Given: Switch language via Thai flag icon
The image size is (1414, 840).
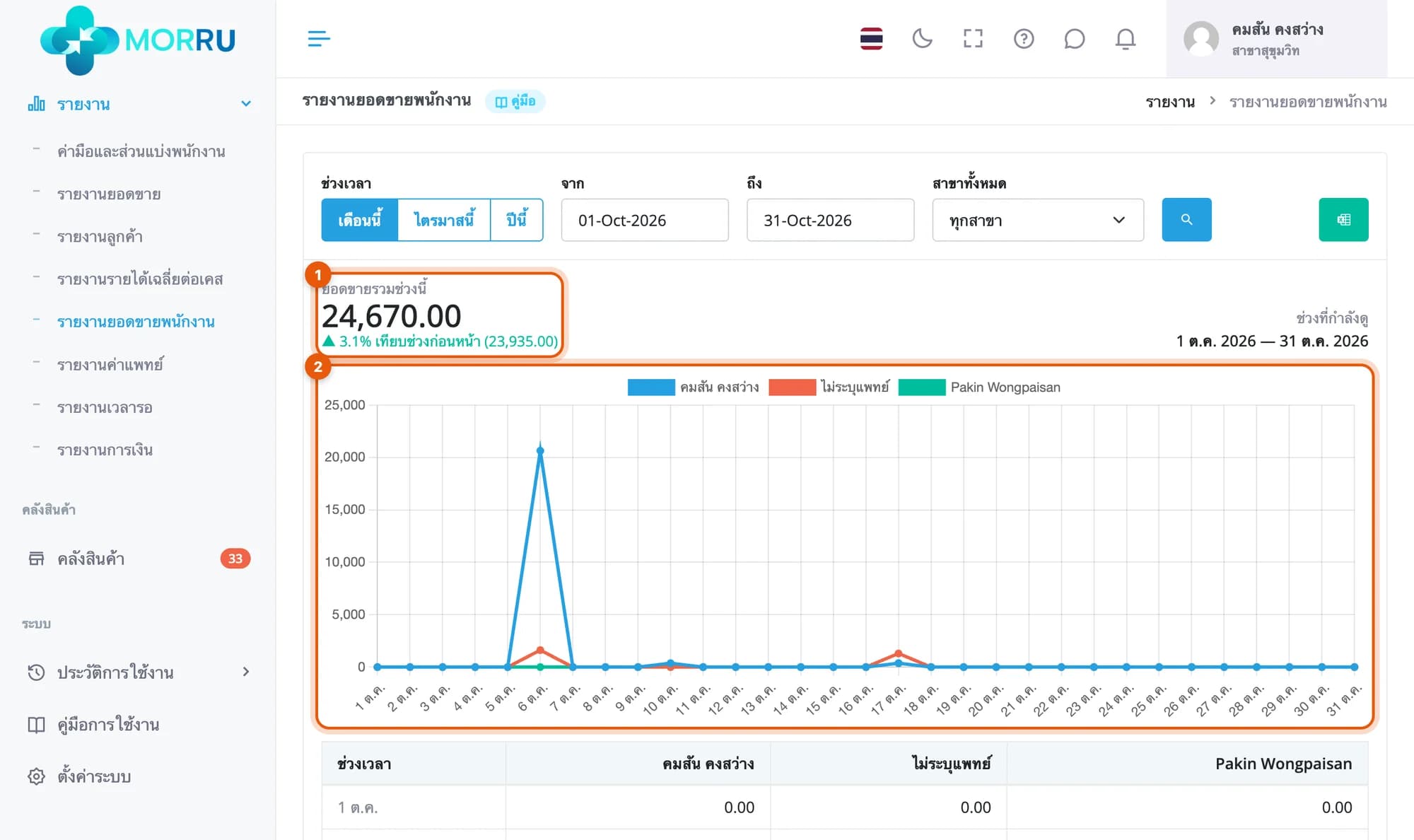Looking at the screenshot, I should (x=871, y=38).
